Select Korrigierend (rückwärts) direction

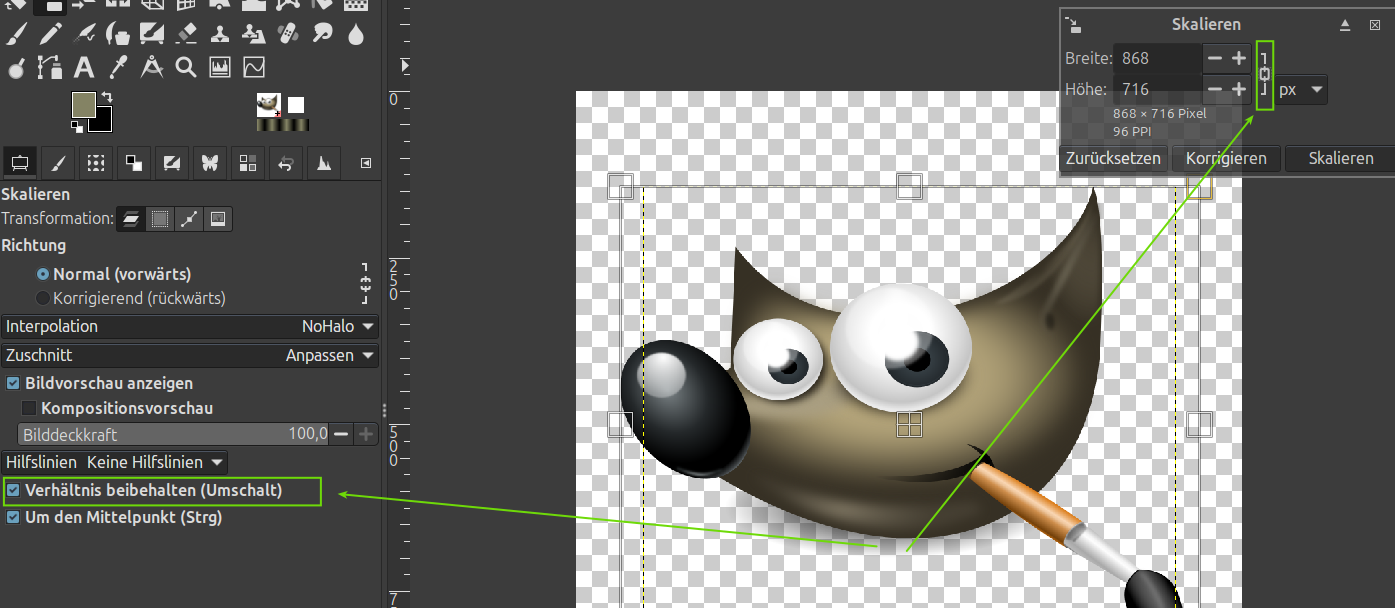point(131,298)
